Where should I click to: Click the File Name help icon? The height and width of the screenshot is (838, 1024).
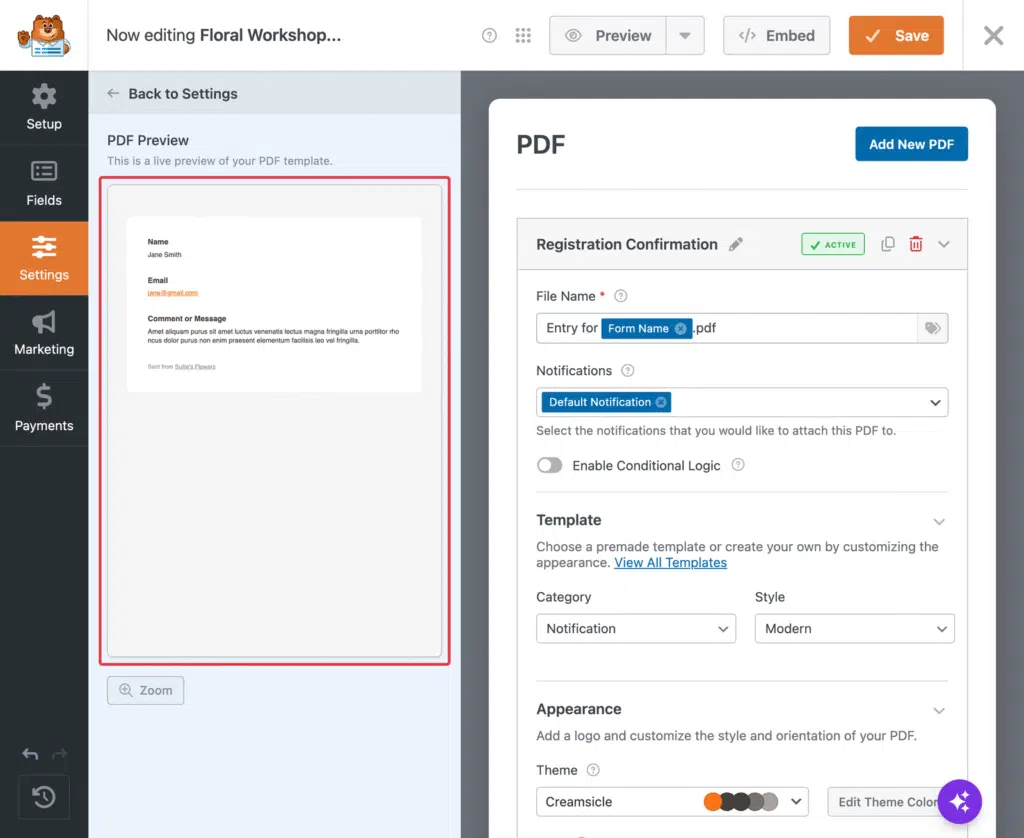pyautogui.click(x=621, y=296)
